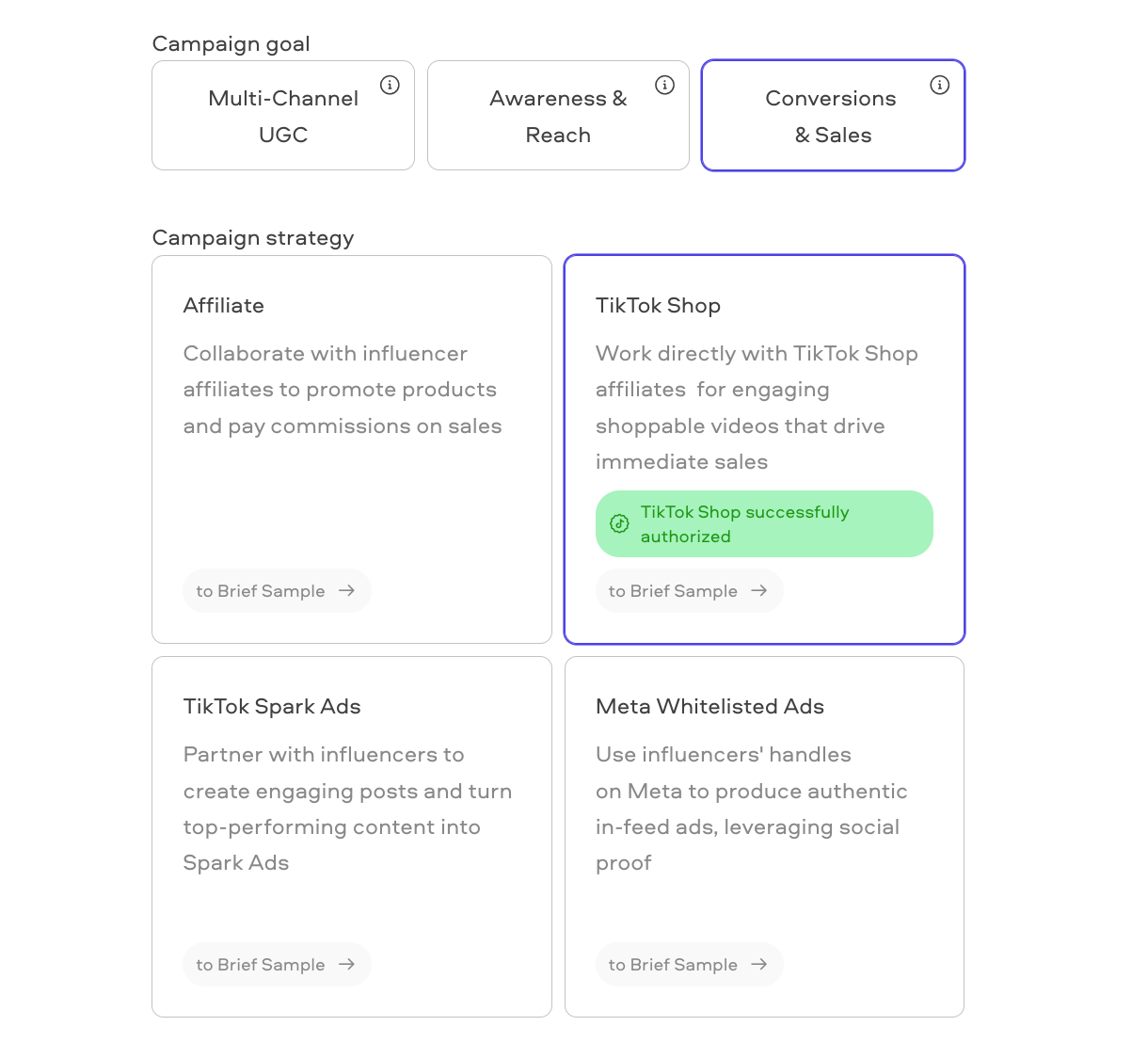This screenshot has width=1148, height=1058.
Task: Open info icon on Conversions & Sales card
Action: 939,86
